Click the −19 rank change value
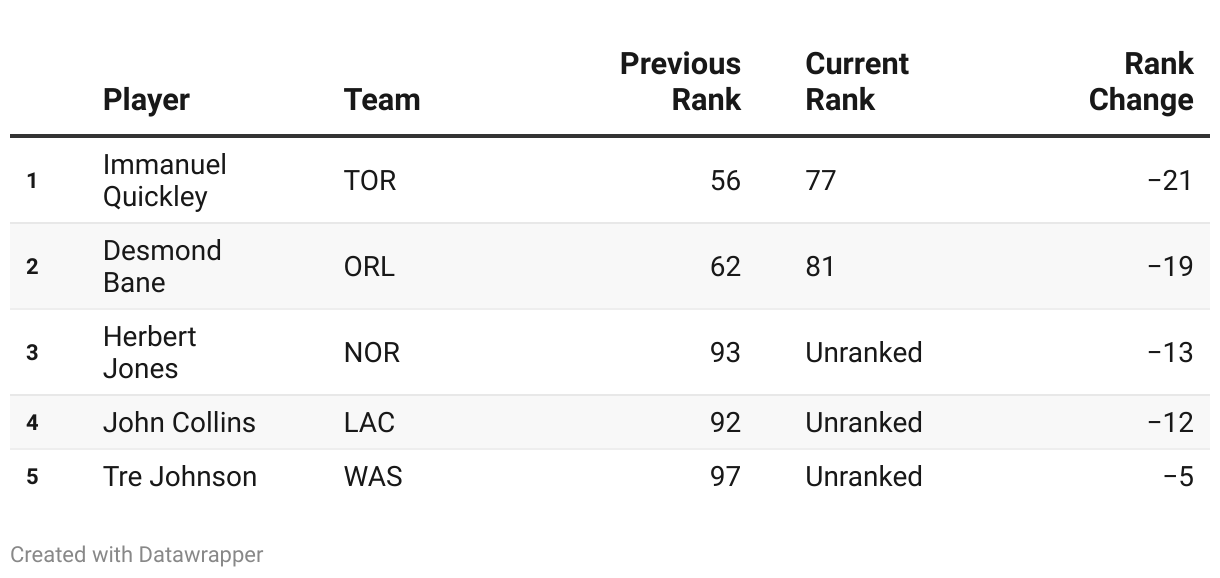1220x578 pixels. (x=1171, y=266)
